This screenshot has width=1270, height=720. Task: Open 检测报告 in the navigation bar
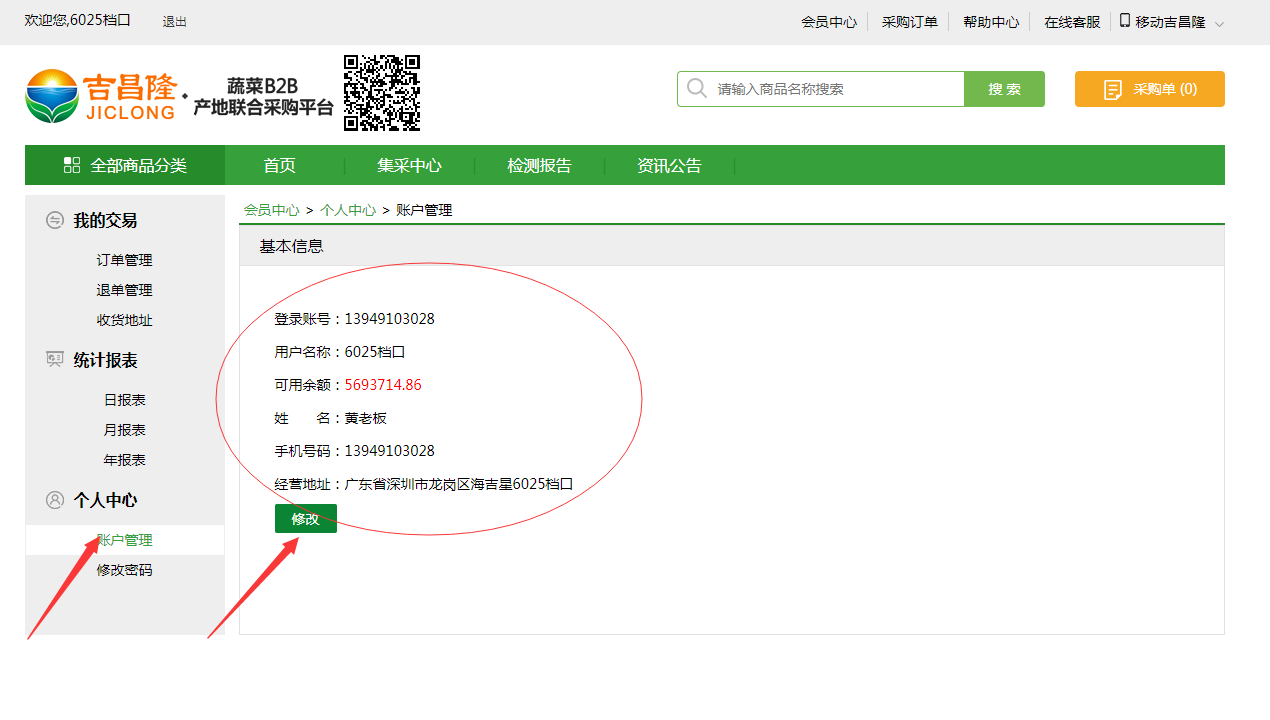point(539,166)
